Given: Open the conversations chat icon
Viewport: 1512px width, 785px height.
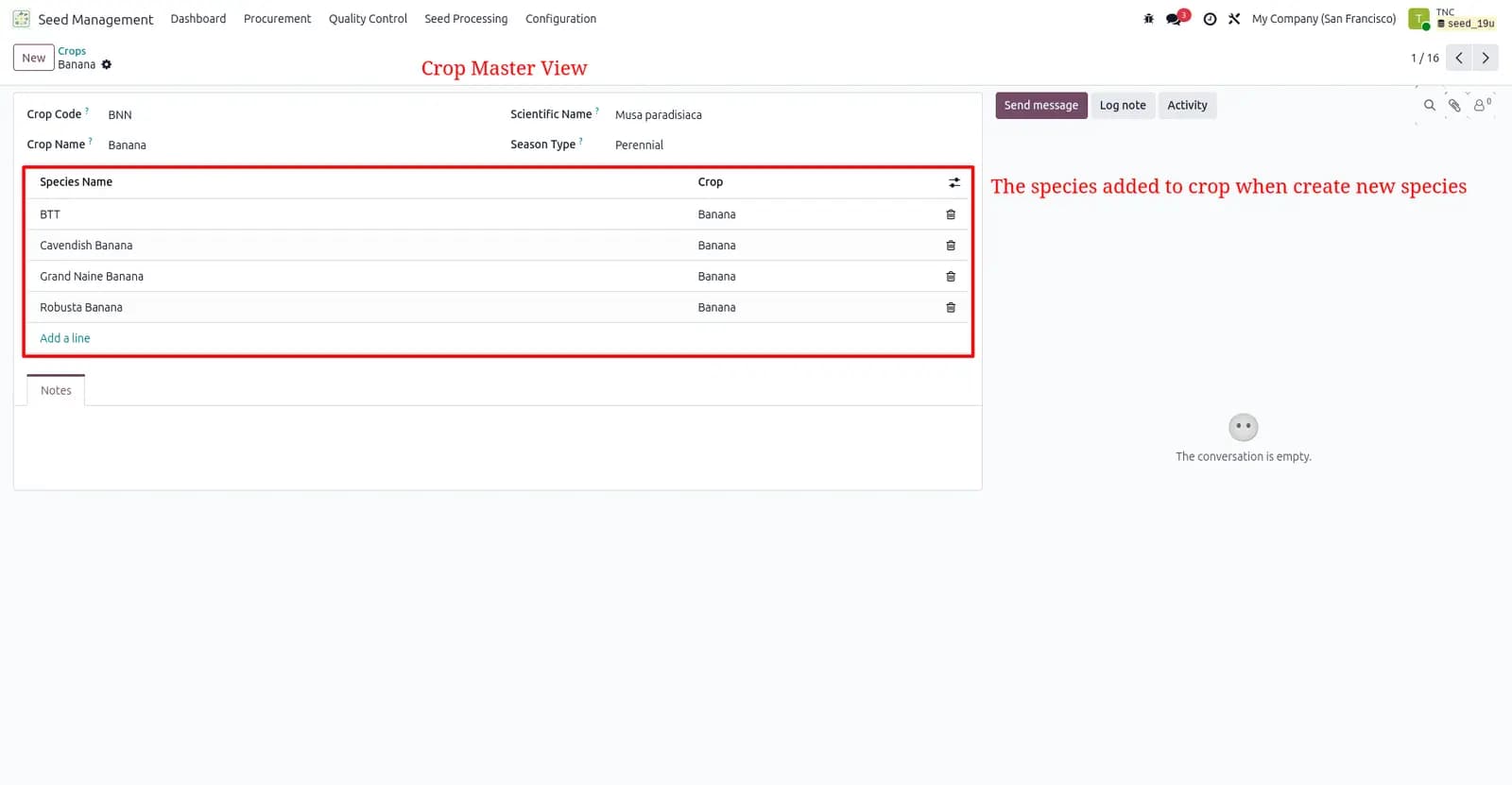Looking at the screenshot, I should [1174, 19].
